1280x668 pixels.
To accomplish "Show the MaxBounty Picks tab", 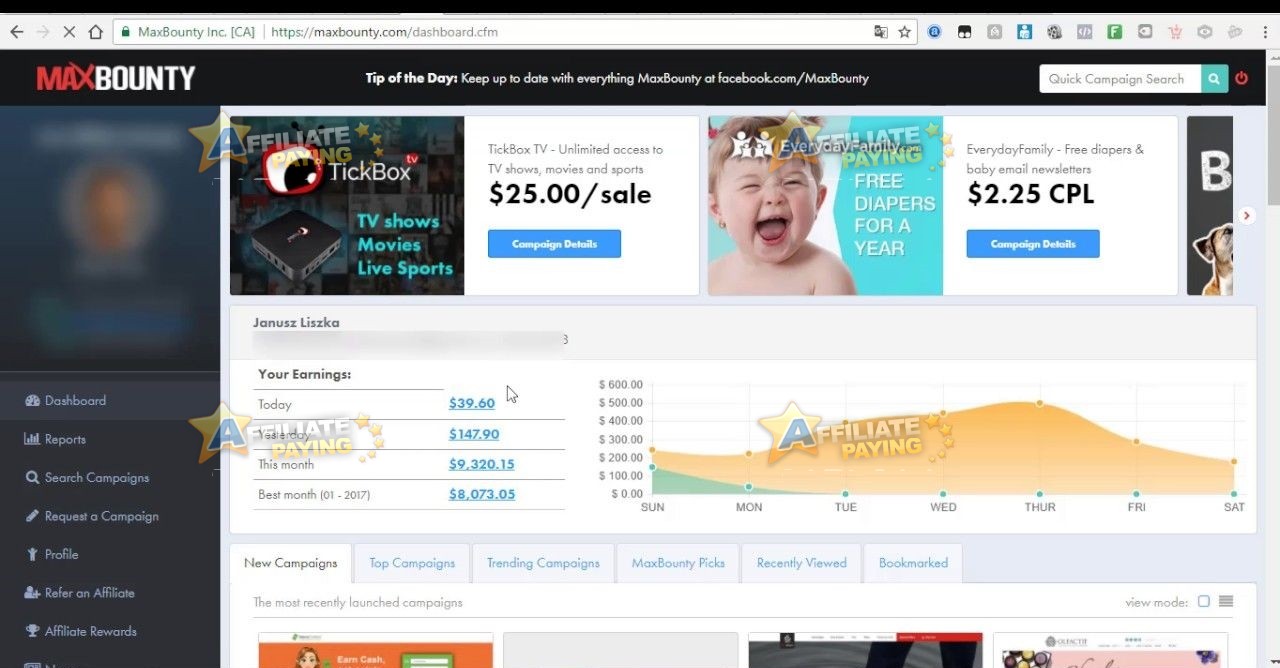I will point(678,563).
